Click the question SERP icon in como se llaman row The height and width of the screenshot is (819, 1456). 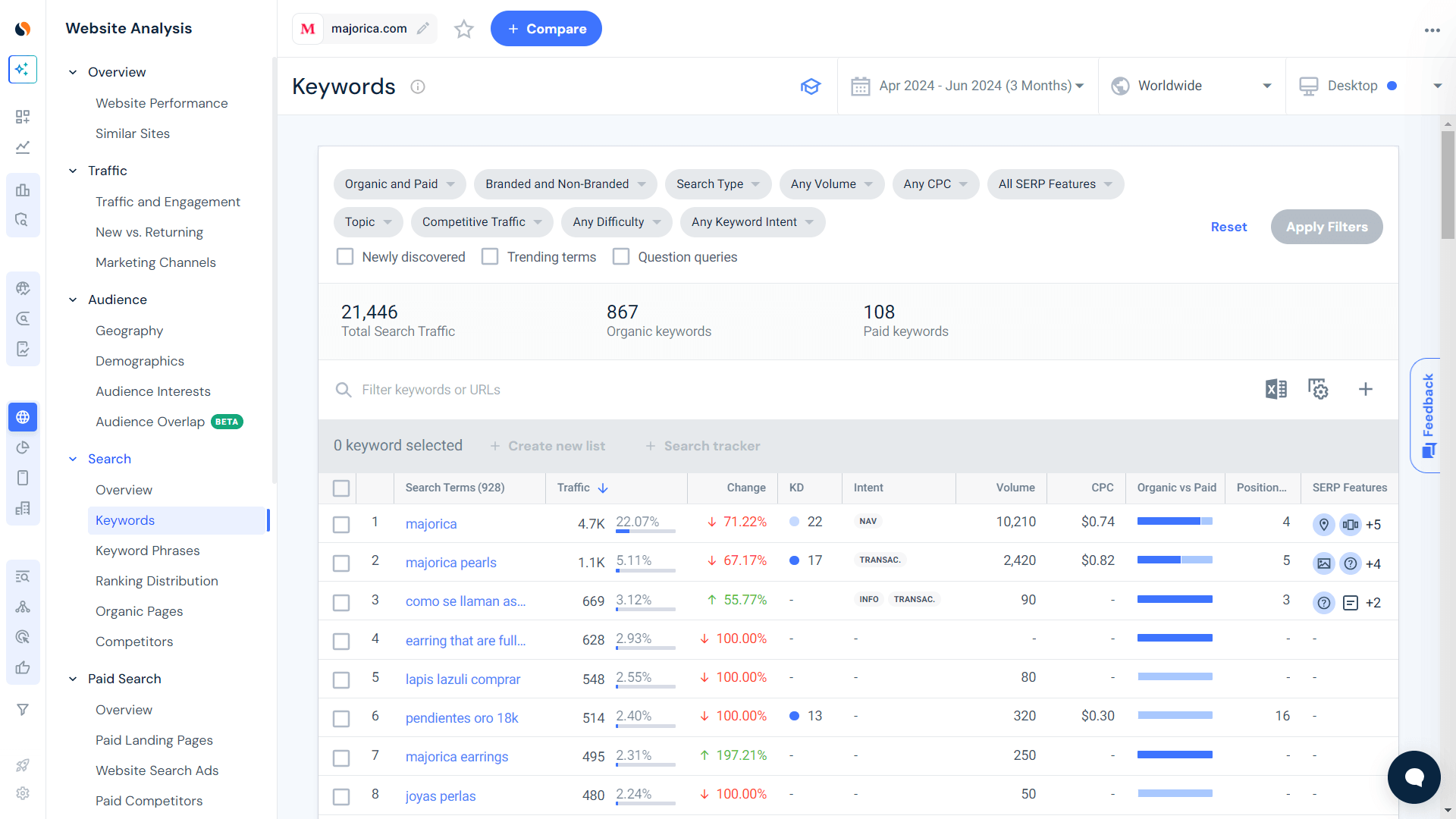pos(1323,603)
